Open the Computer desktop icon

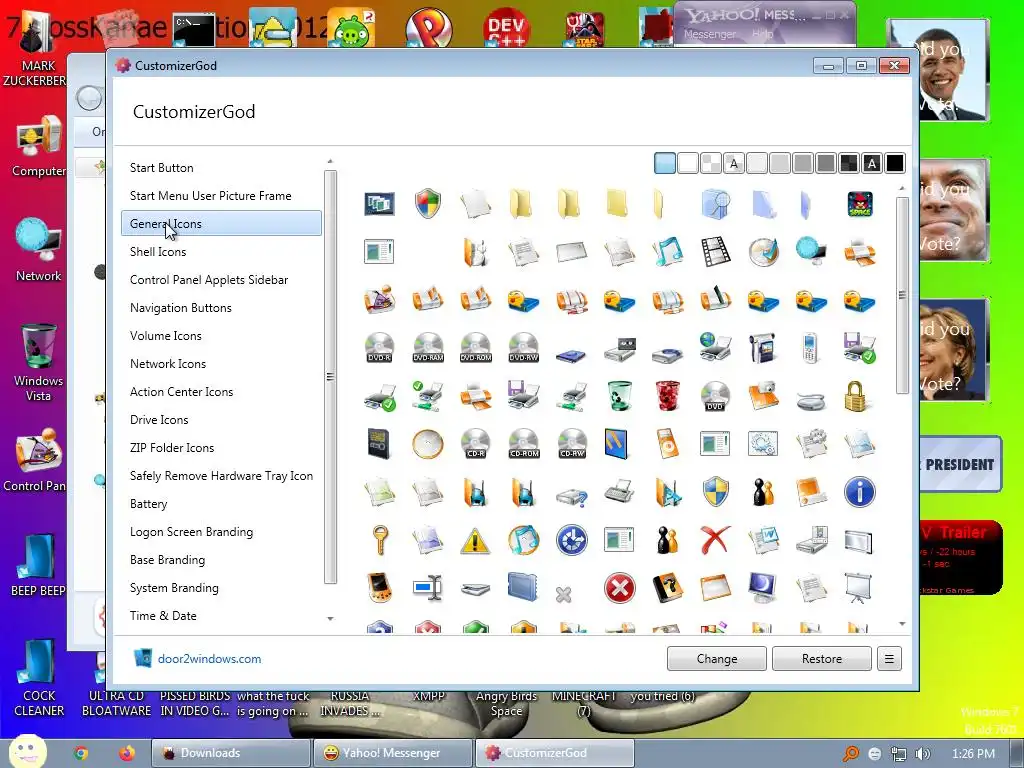38,146
